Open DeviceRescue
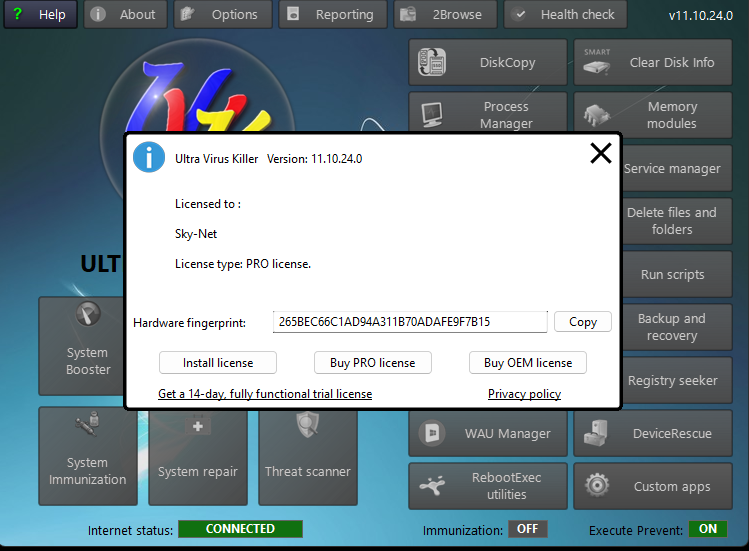Screen dimensions: 749x551 (x=653, y=433)
